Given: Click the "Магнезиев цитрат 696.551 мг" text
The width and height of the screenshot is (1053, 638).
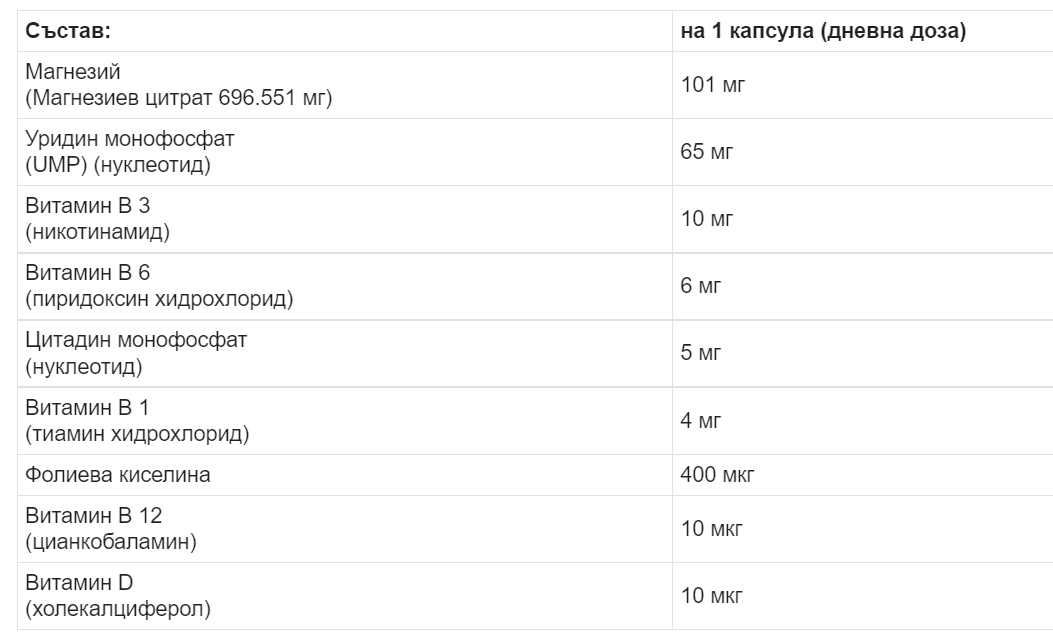Looking at the screenshot, I should point(179,97).
